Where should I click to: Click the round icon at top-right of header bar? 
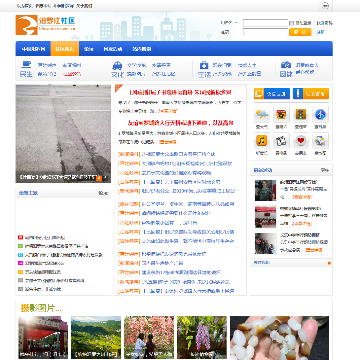pos(326,5)
